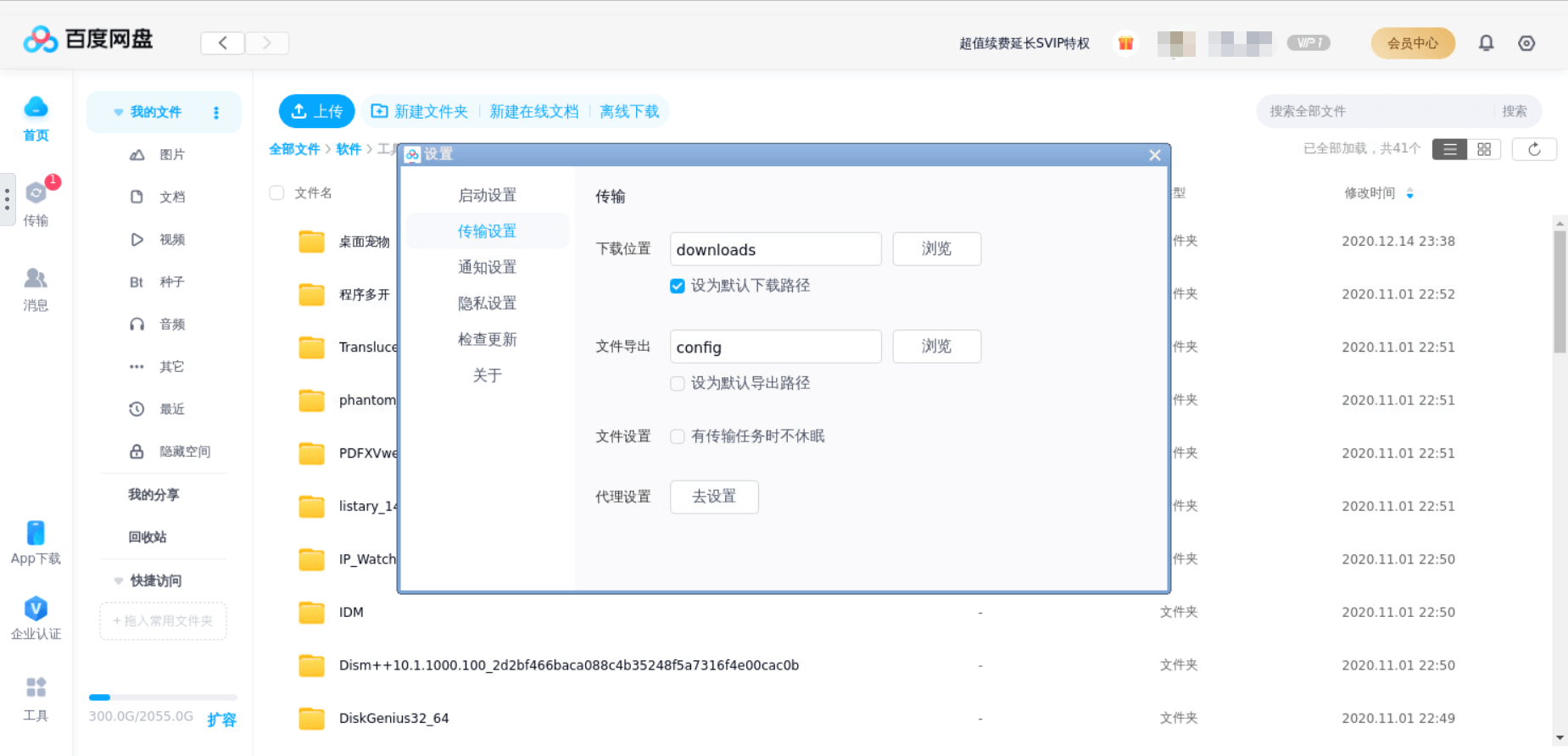Click 离线下载 button

point(629,111)
